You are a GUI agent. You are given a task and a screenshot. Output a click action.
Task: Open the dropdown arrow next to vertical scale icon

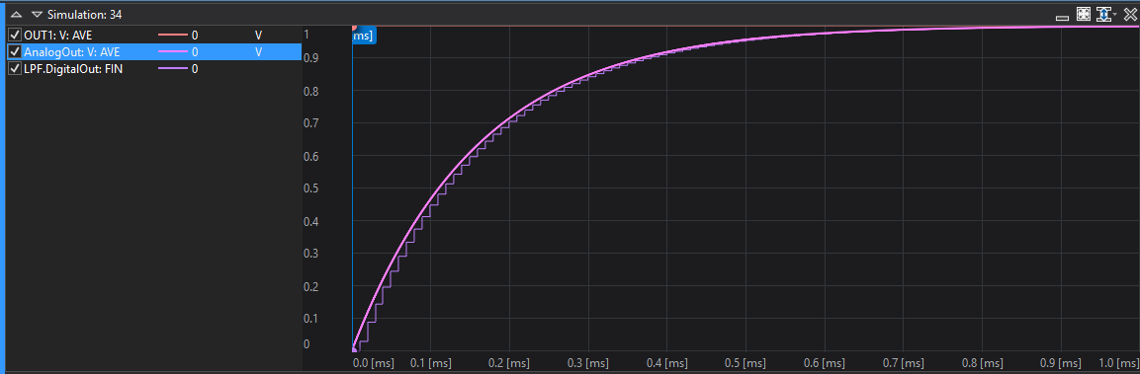pos(1115,15)
